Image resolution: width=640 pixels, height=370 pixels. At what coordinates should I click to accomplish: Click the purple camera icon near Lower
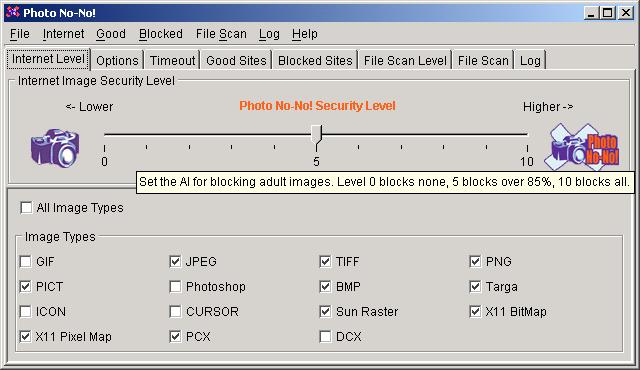(55, 148)
